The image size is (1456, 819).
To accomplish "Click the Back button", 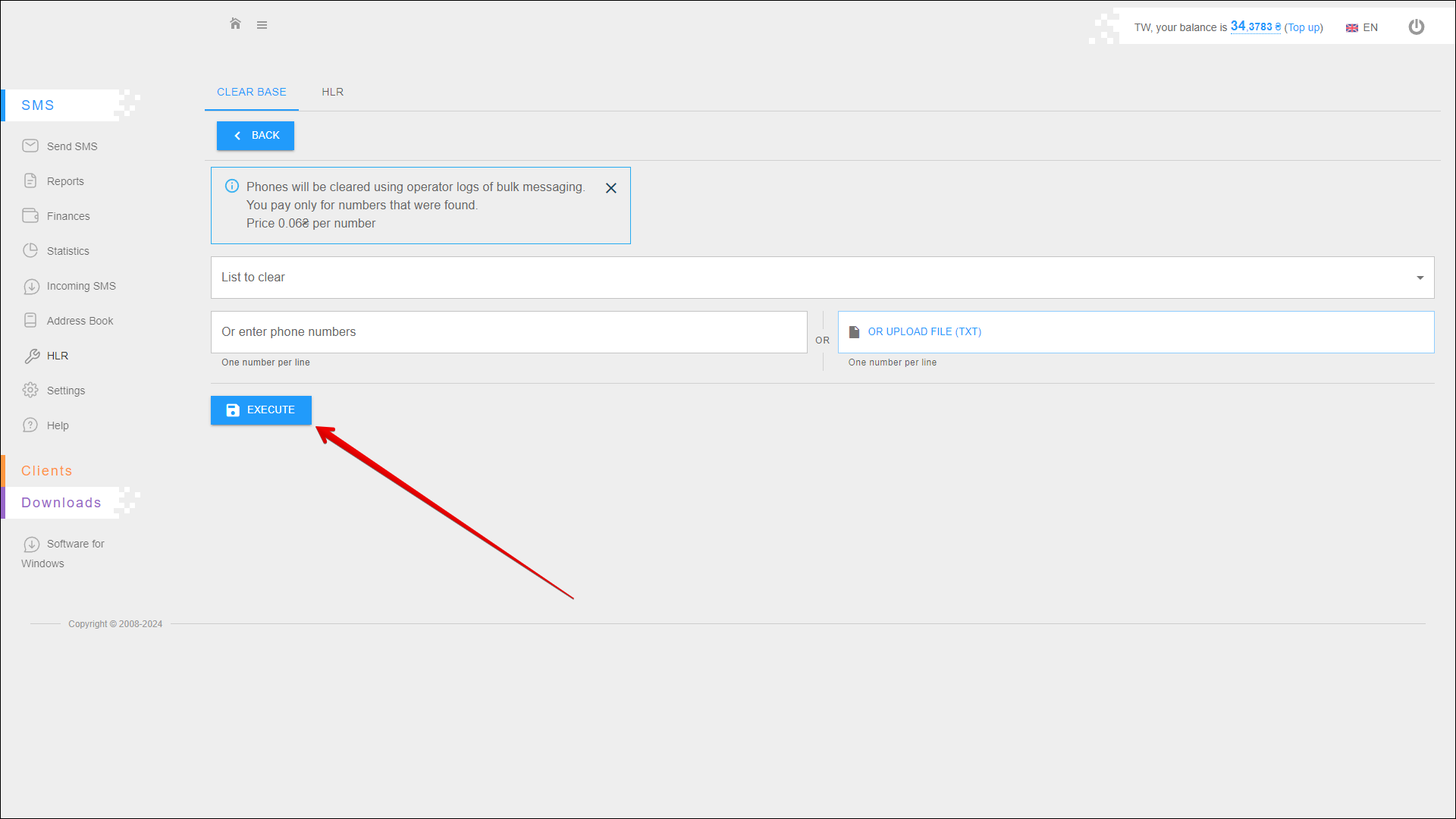I will click(x=256, y=136).
